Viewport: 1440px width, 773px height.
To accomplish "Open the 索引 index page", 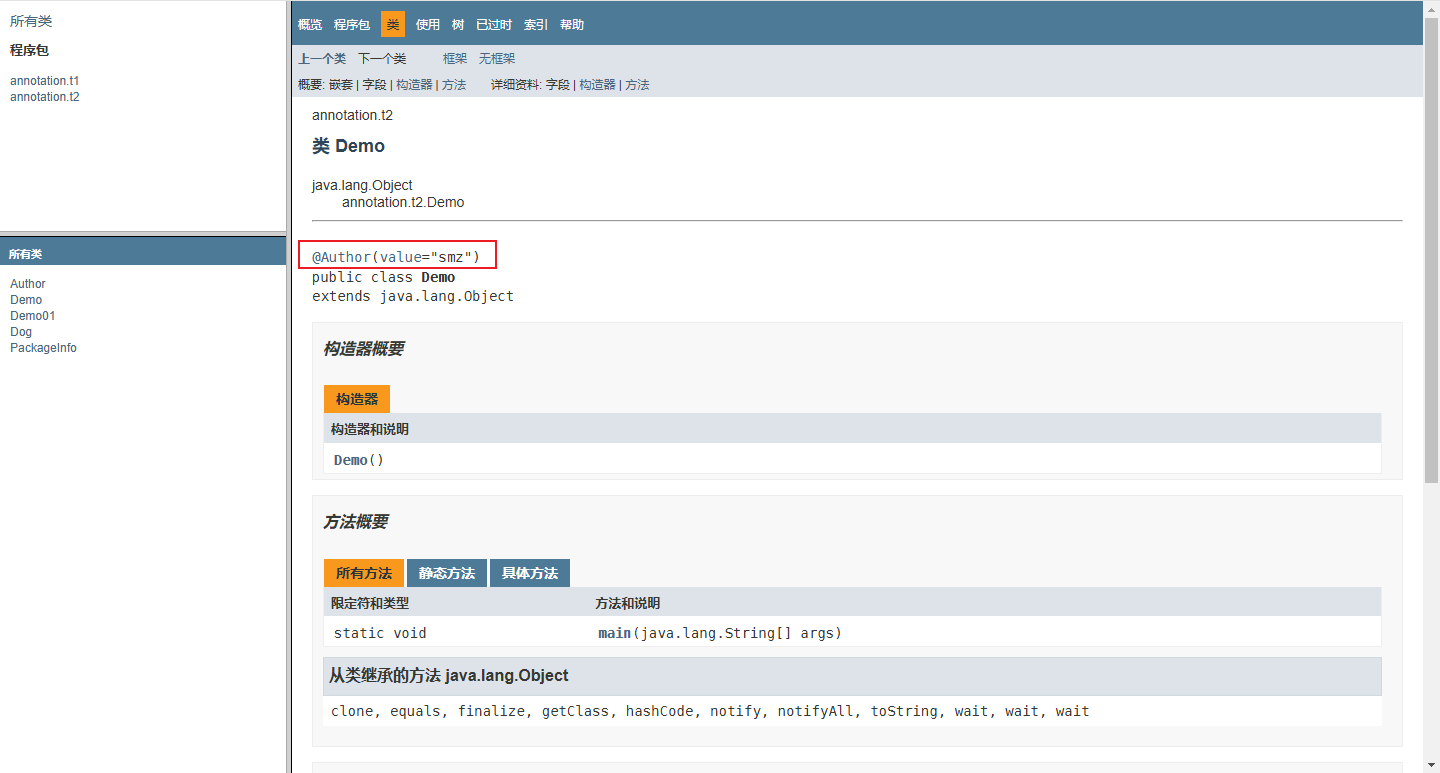I will click(x=536, y=24).
